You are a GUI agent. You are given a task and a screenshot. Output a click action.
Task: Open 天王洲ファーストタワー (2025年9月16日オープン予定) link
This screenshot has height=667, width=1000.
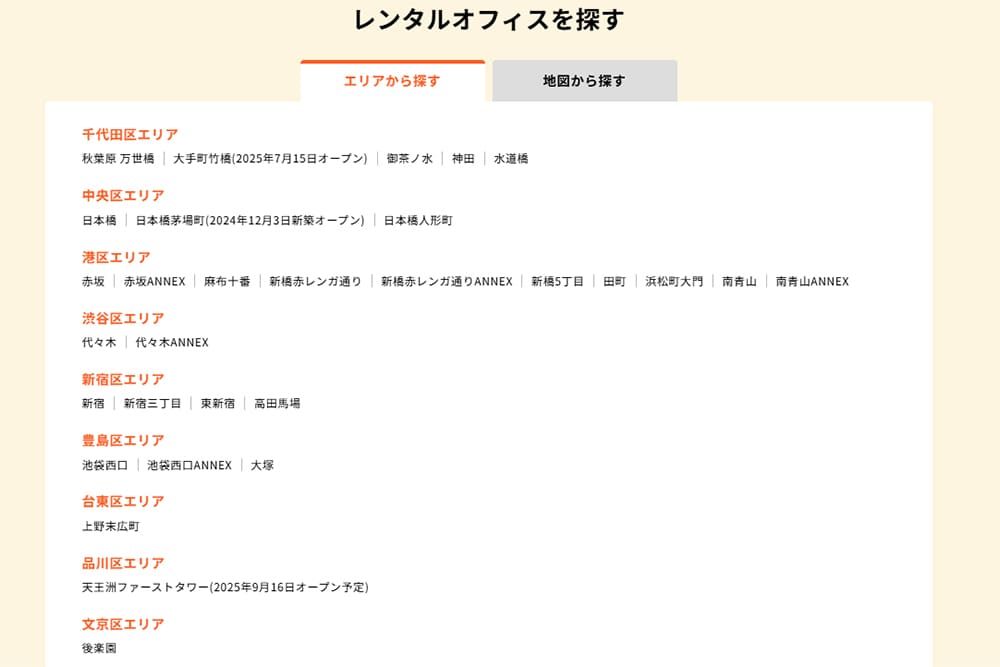point(225,587)
